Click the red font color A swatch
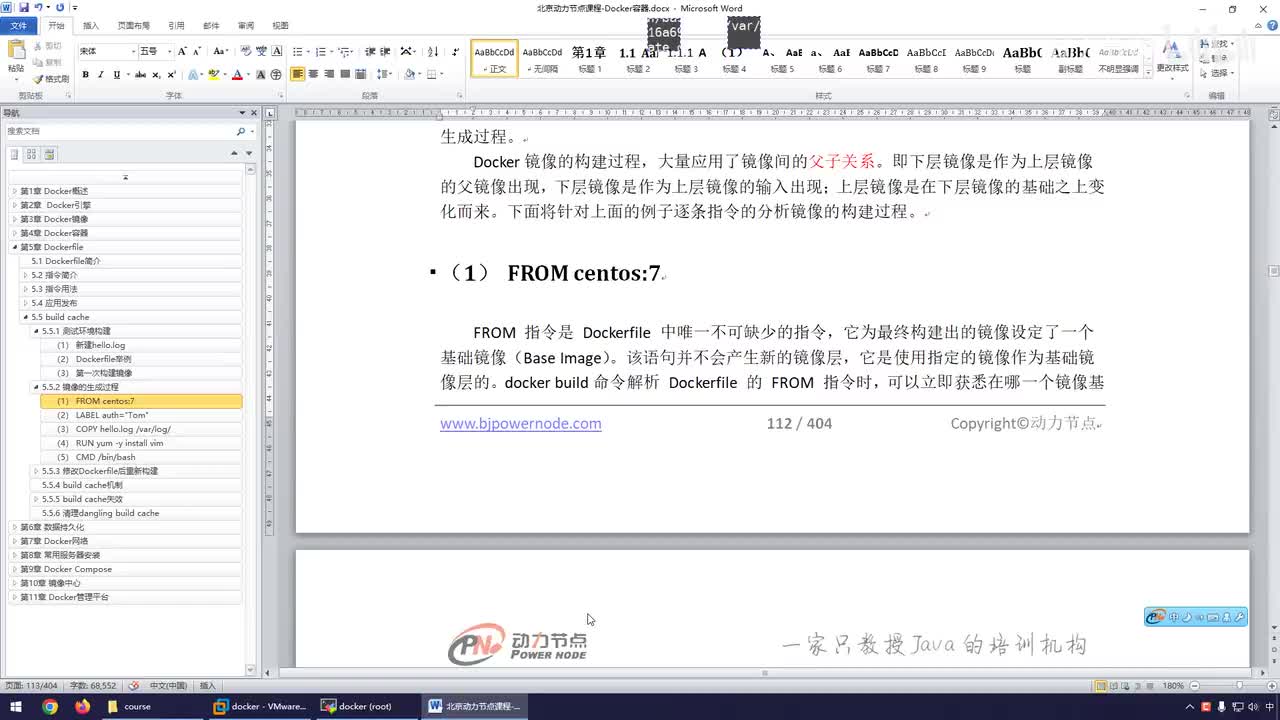Image resolution: width=1280 pixels, height=720 pixels. tap(237, 74)
